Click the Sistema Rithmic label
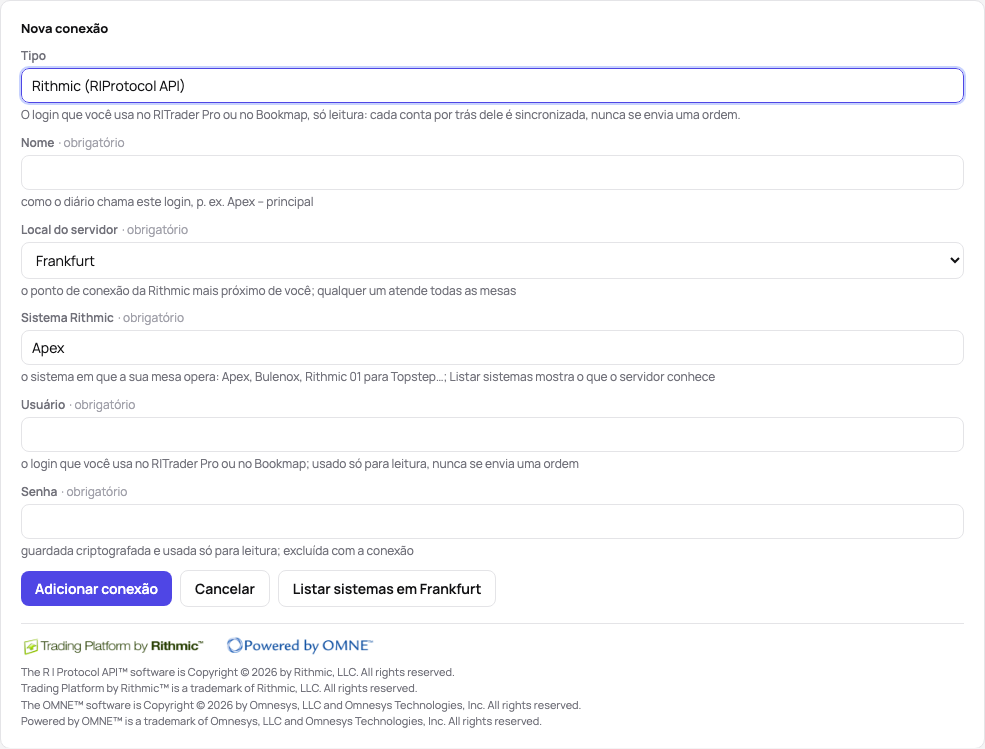 click(67, 318)
